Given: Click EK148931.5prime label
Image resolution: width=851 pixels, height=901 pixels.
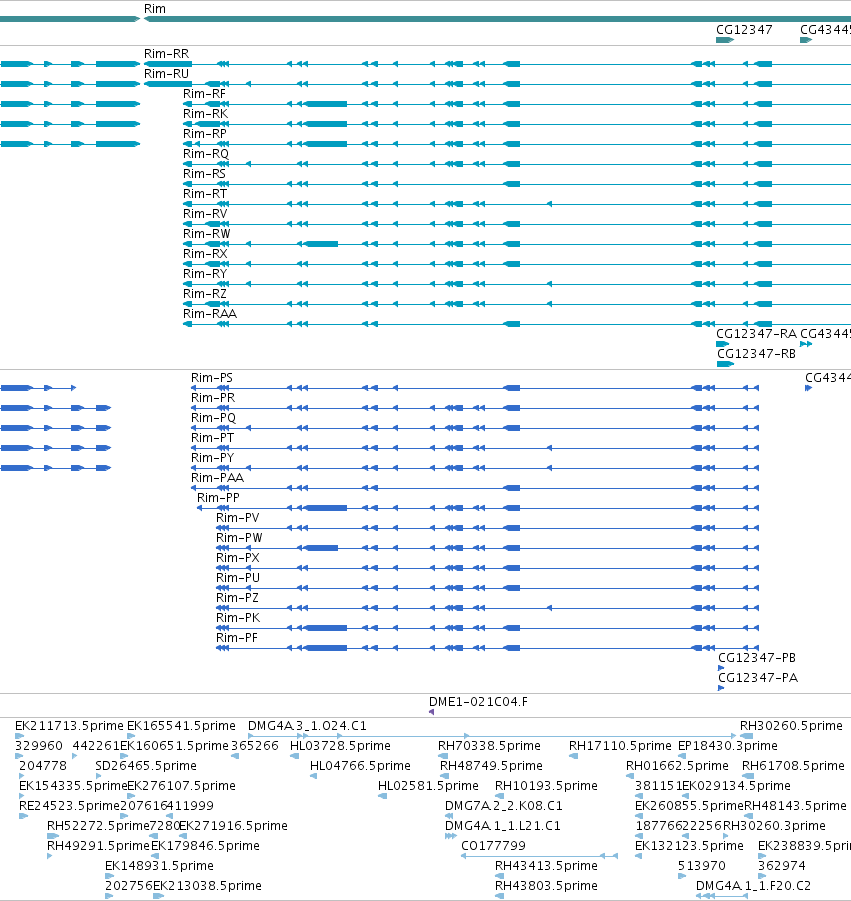Looking at the screenshot, I should 159,866.
